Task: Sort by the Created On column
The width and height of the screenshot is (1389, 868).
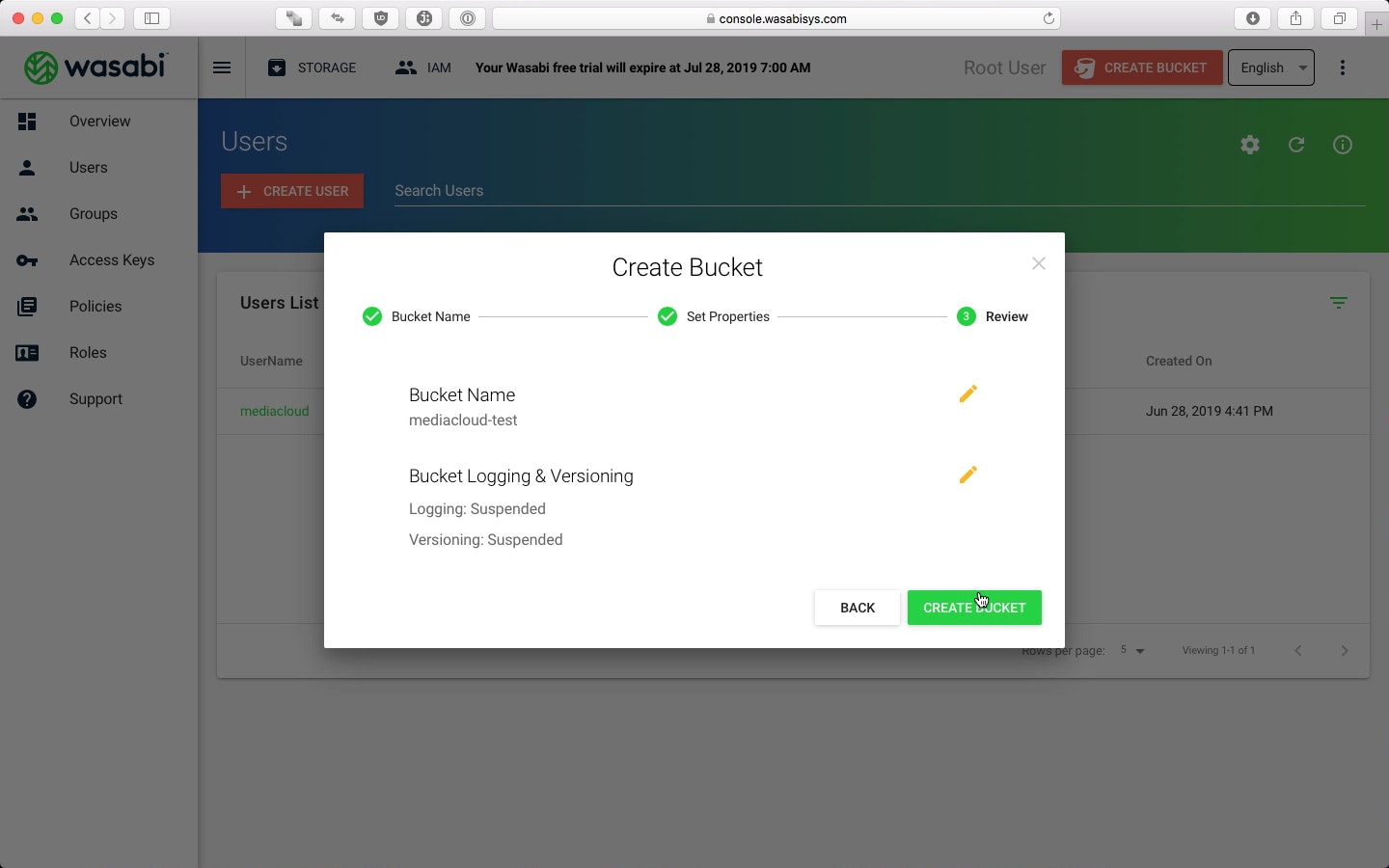Action: coord(1179,361)
